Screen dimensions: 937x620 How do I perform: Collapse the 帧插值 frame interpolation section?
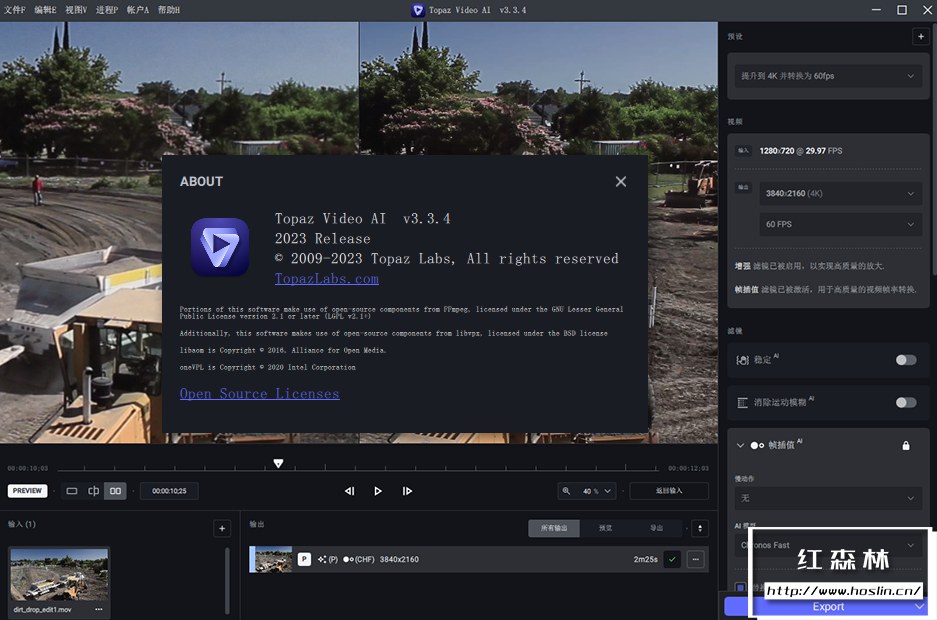(x=740, y=446)
